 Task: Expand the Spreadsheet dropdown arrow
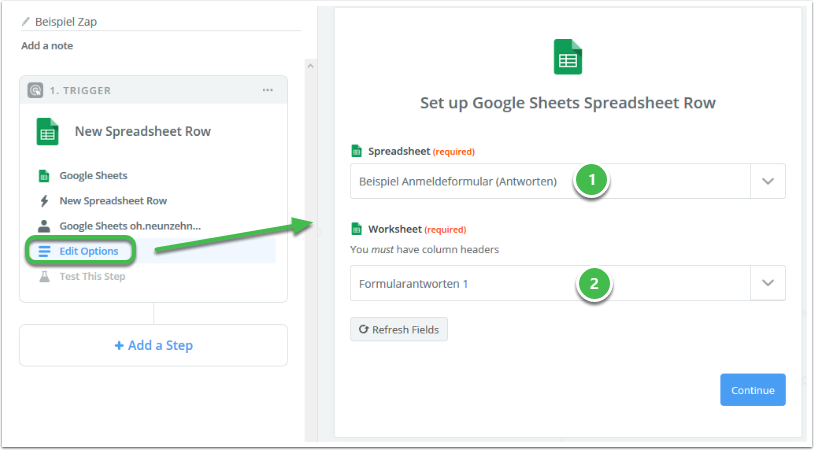click(x=768, y=181)
